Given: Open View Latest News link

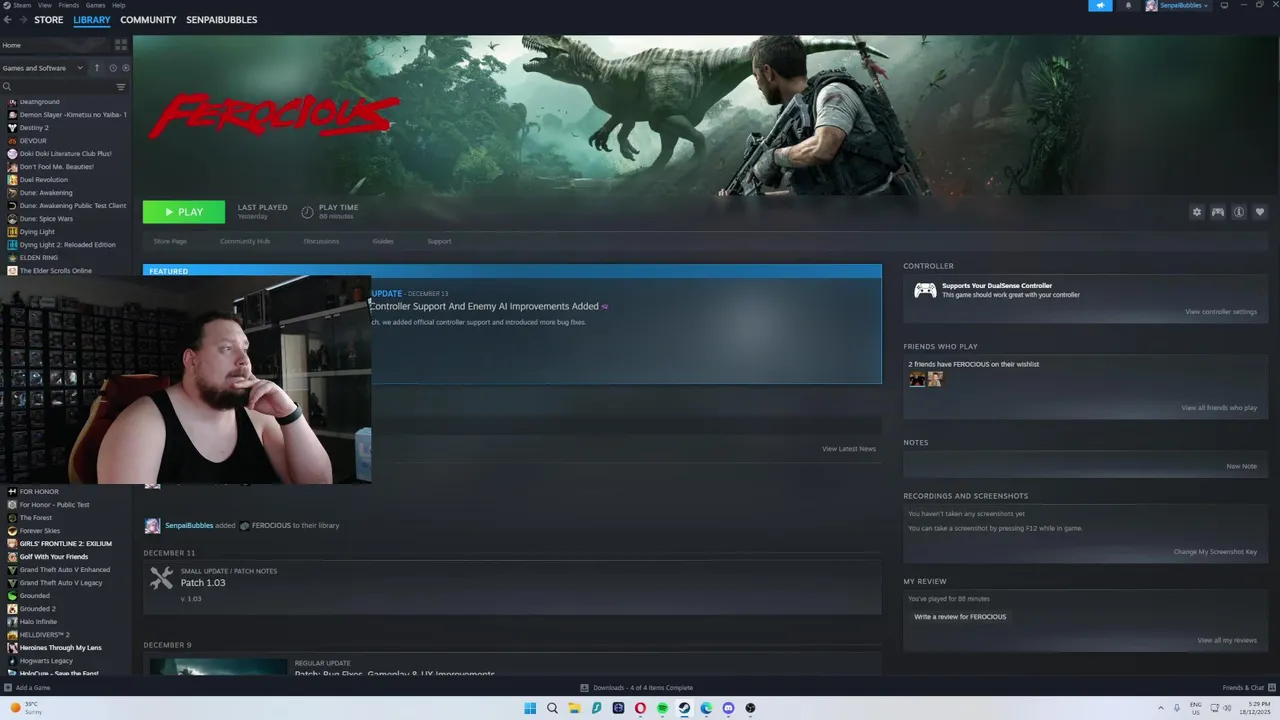Looking at the screenshot, I should [x=849, y=449].
